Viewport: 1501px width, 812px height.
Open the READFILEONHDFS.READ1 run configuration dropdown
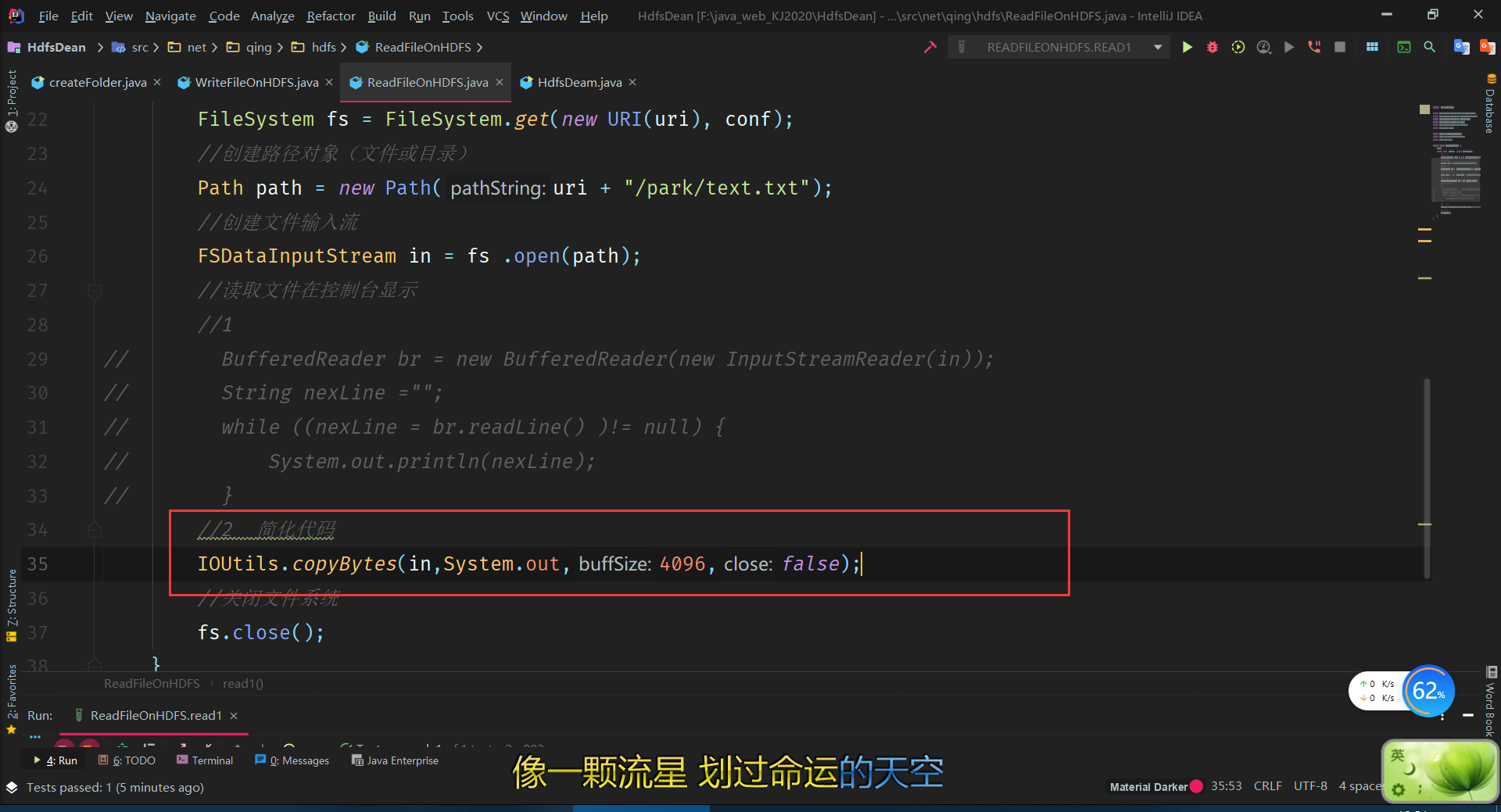coord(1059,47)
